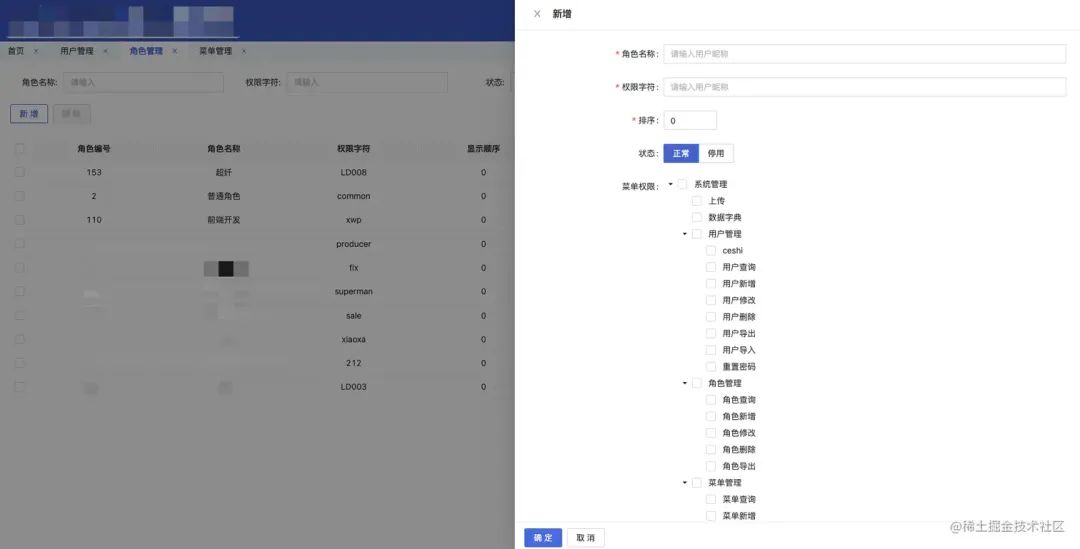Check the 角色管理 tree checkbox

tap(697, 383)
